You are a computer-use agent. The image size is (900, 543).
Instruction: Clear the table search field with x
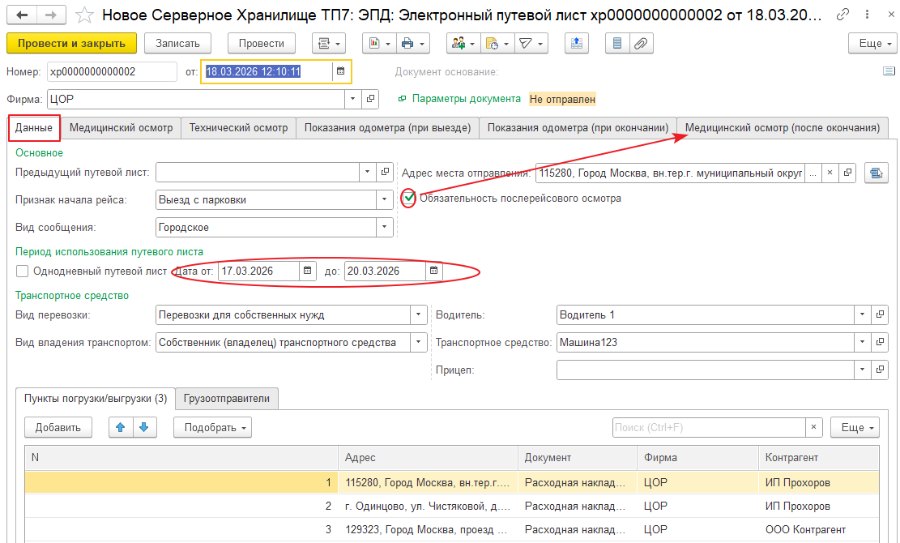pos(813,427)
